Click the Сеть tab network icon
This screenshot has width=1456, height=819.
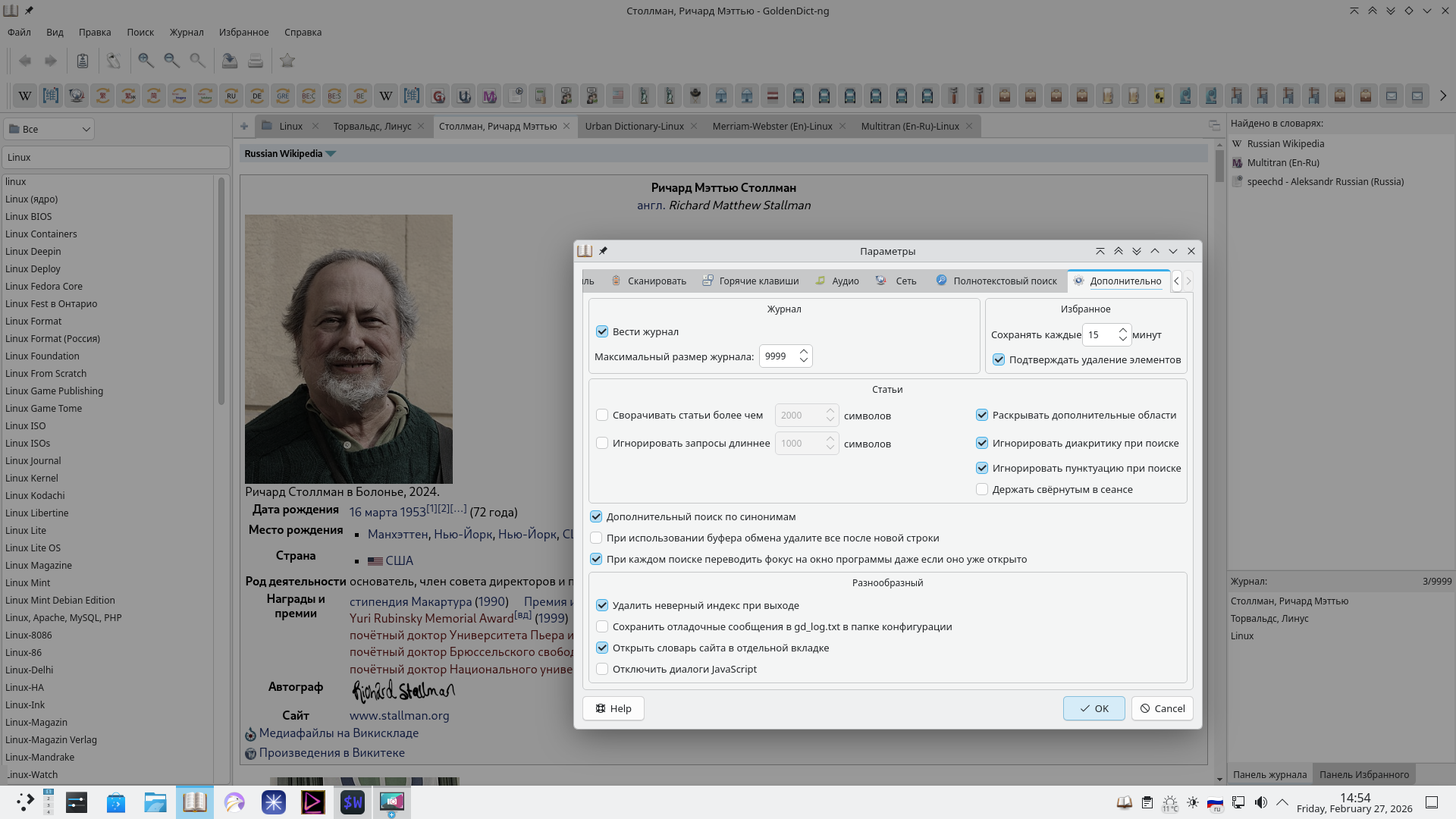[x=880, y=281]
